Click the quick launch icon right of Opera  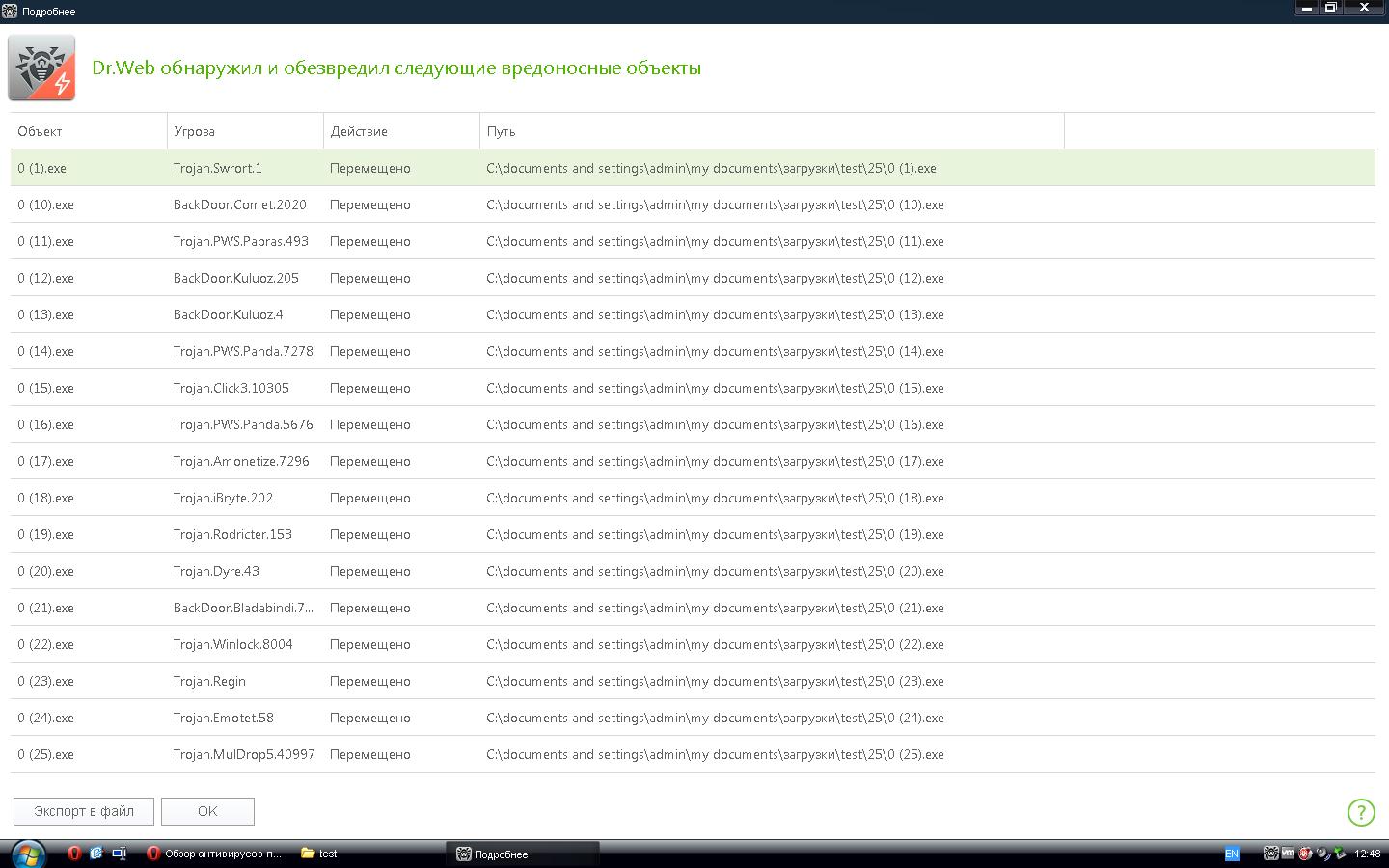[x=96, y=854]
